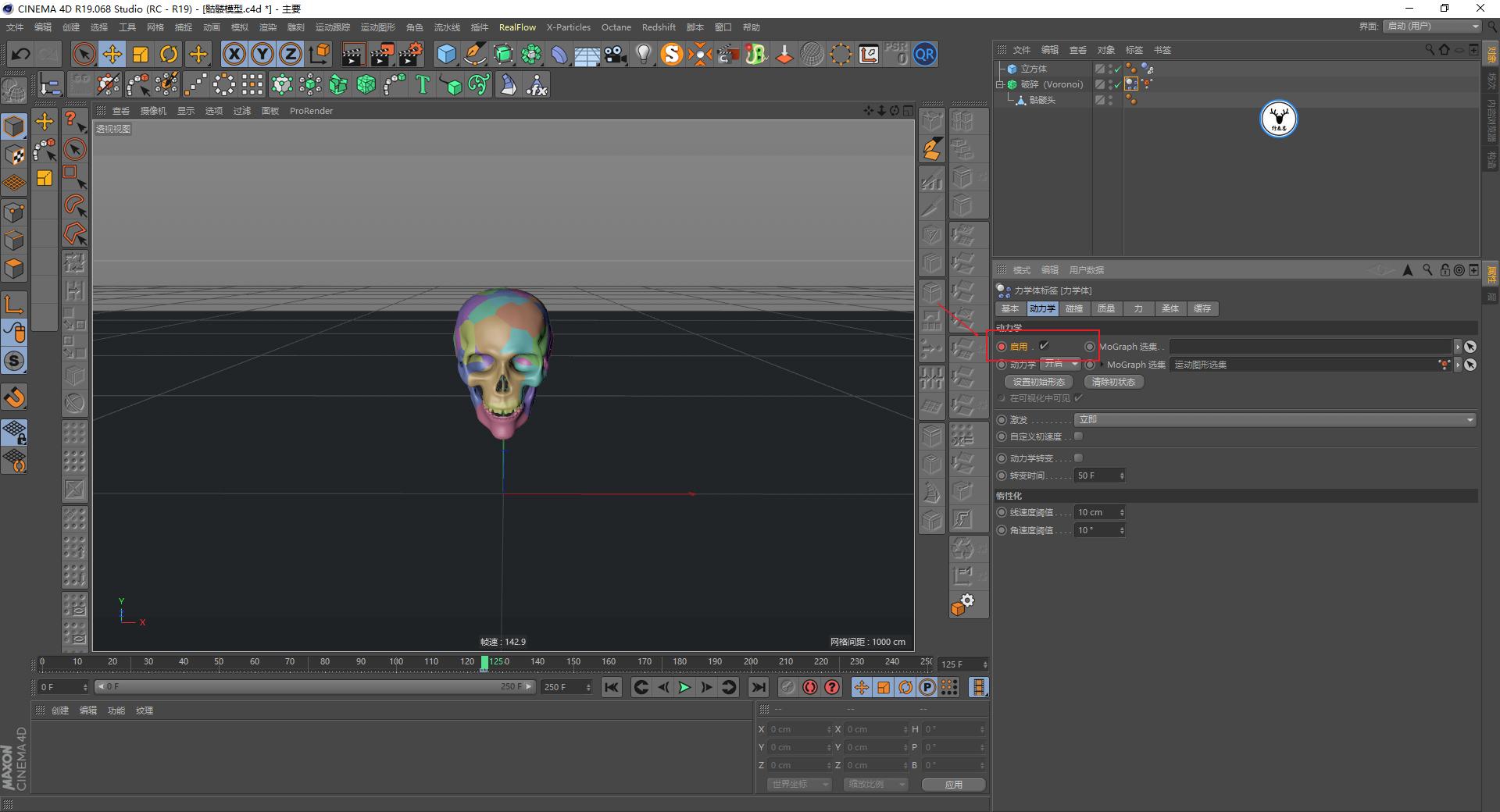Click the cube primitive creation icon
The width and height of the screenshot is (1500, 812).
[446, 54]
